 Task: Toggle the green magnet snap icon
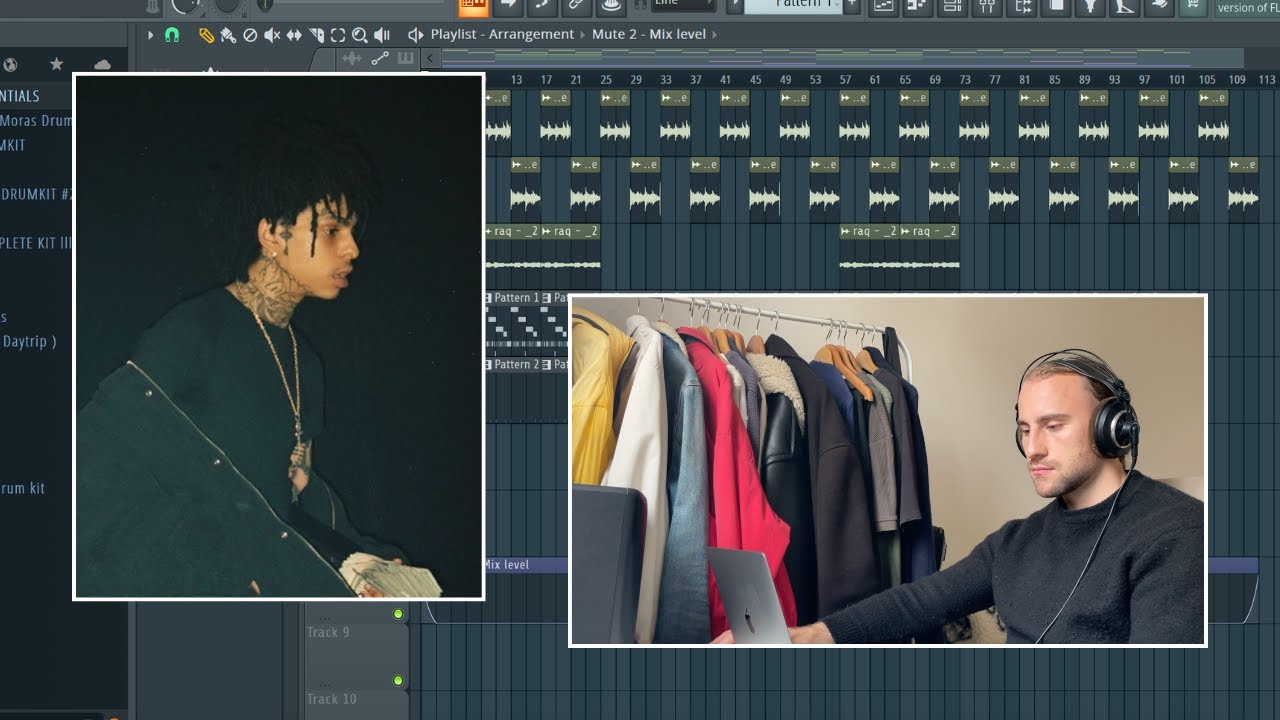click(172, 35)
